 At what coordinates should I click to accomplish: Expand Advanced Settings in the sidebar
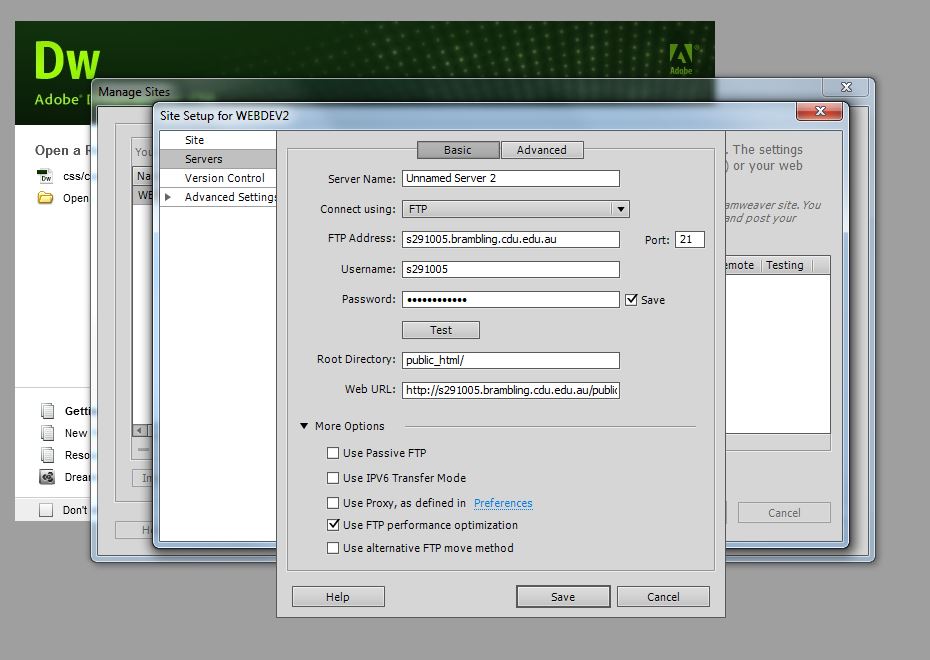coord(168,197)
